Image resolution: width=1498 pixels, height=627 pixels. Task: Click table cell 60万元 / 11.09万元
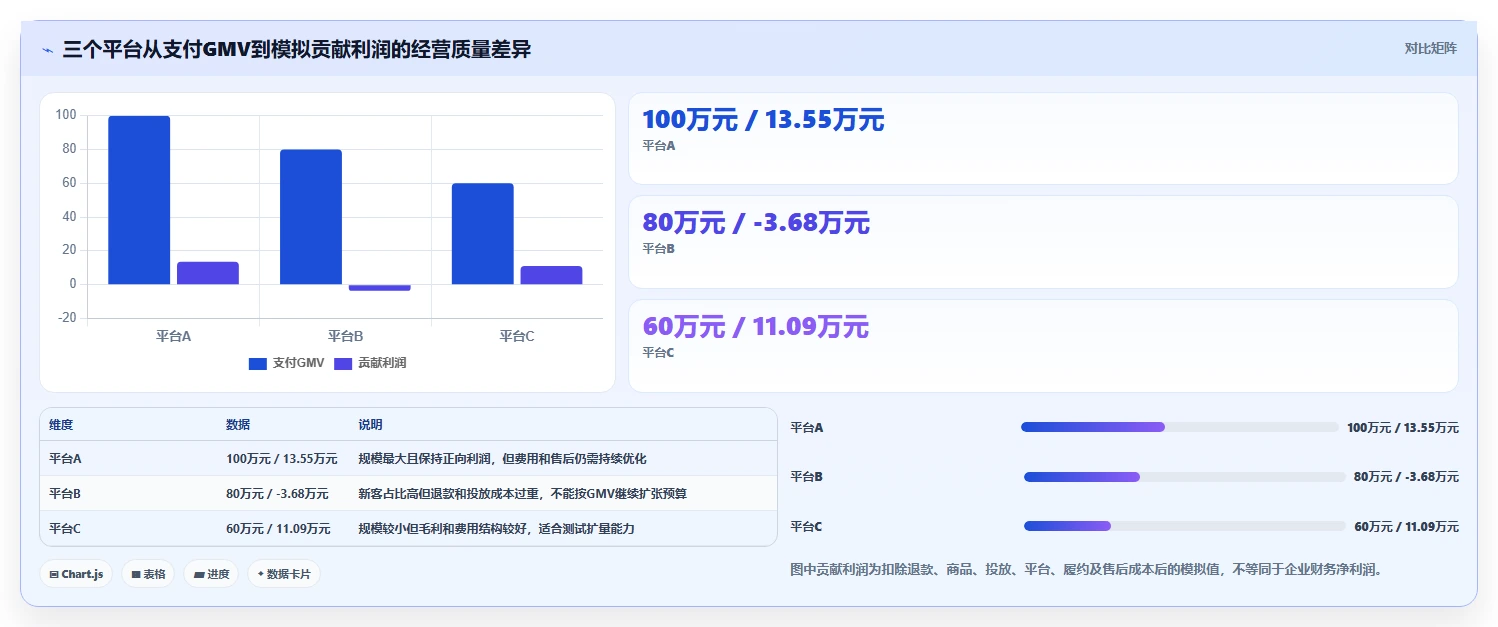278,528
